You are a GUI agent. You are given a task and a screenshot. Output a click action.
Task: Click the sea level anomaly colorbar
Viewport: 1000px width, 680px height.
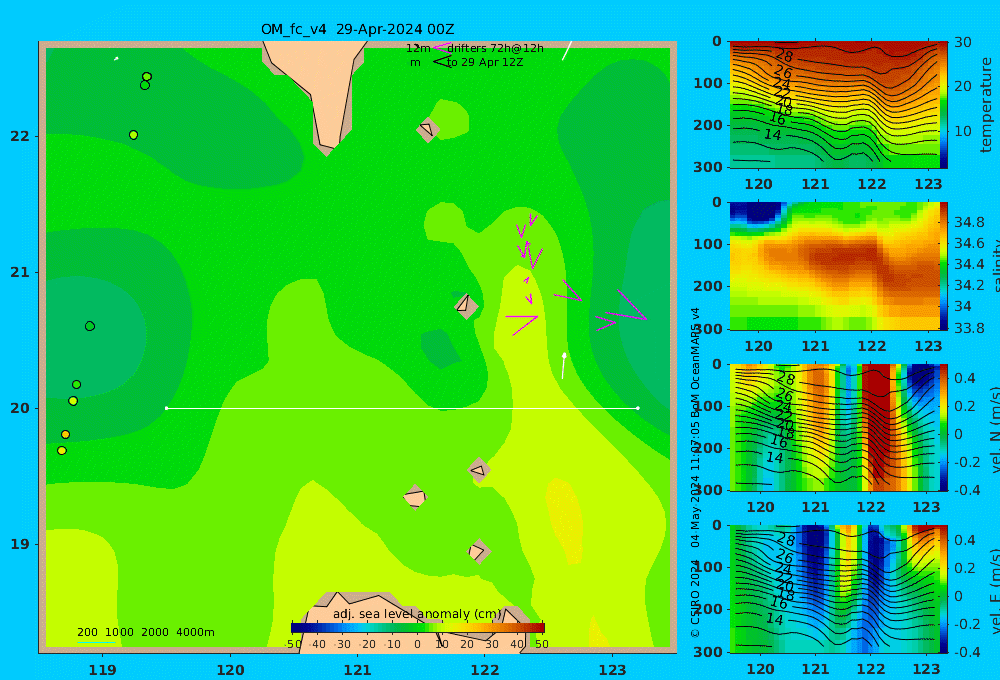tap(418, 628)
